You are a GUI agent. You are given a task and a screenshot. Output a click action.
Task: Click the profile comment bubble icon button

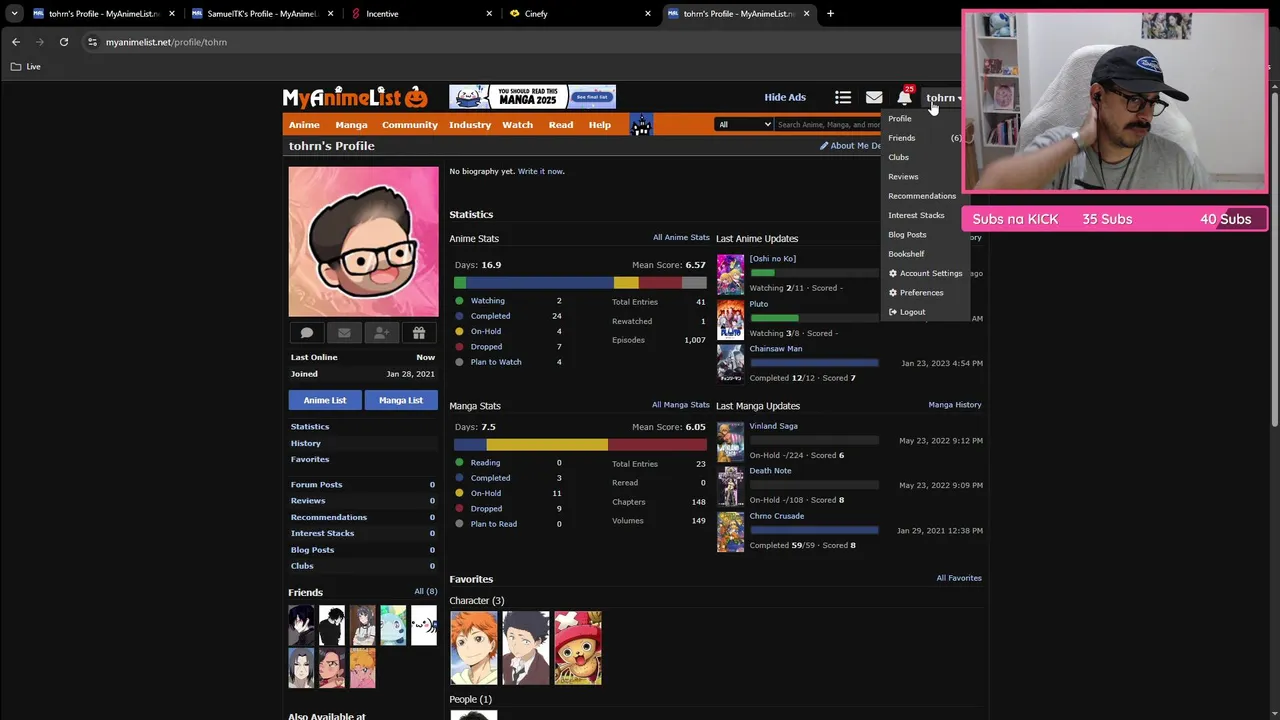pos(307,333)
